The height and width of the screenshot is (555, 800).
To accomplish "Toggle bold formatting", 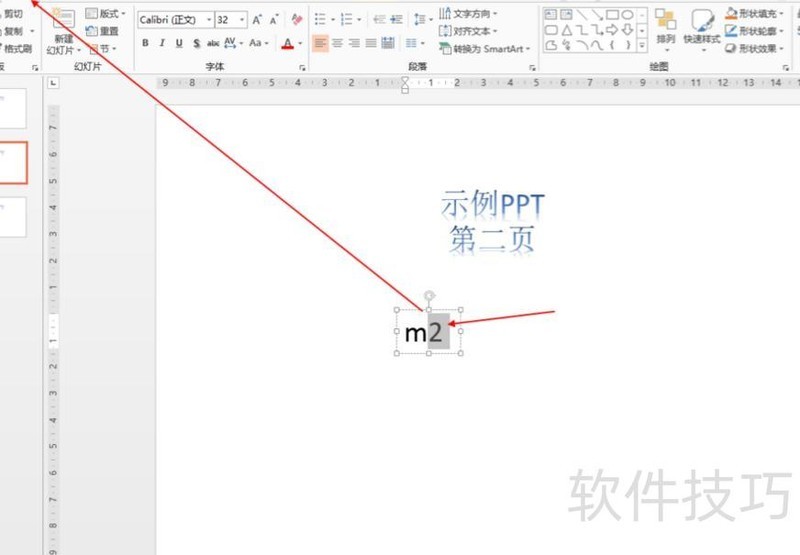I will [x=145, y=43].
